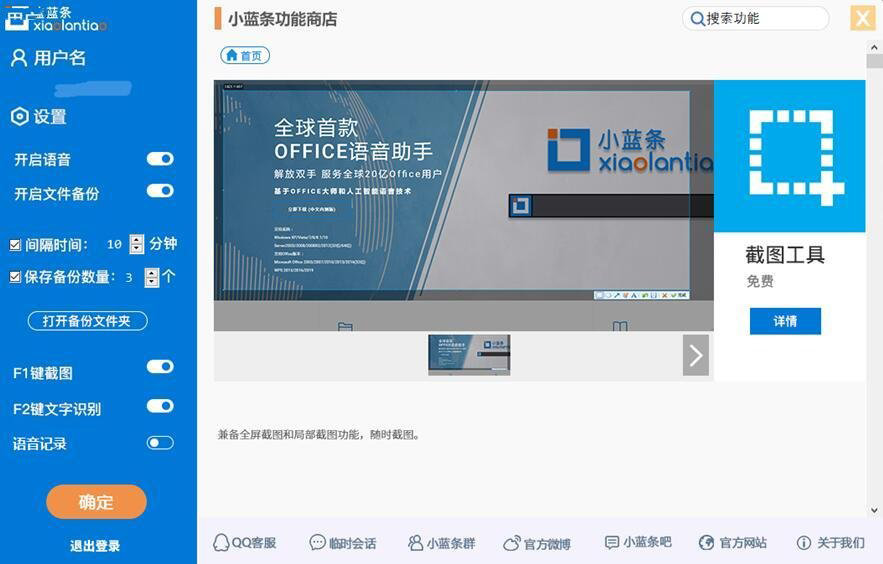
Task: Click the 小蓝条功能商店 heading
Action: point(283,19)
